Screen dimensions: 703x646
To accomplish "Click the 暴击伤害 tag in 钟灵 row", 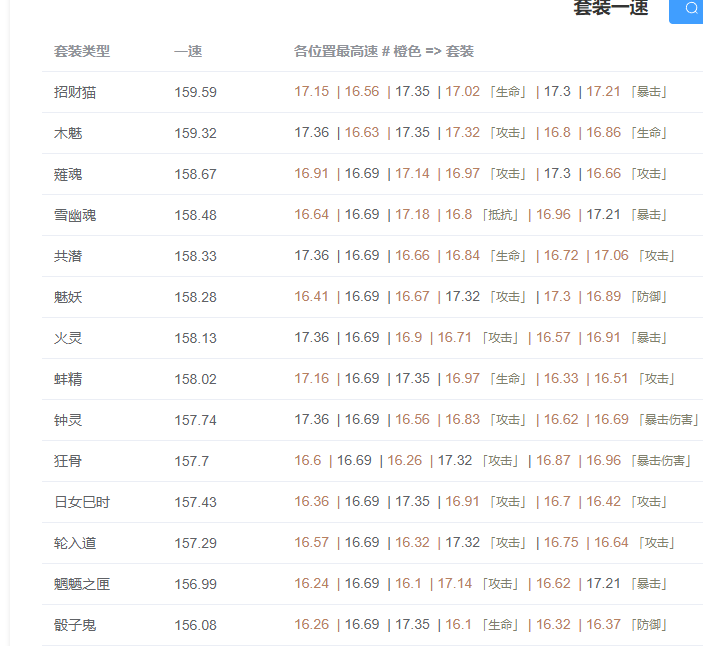I will 668,420.
